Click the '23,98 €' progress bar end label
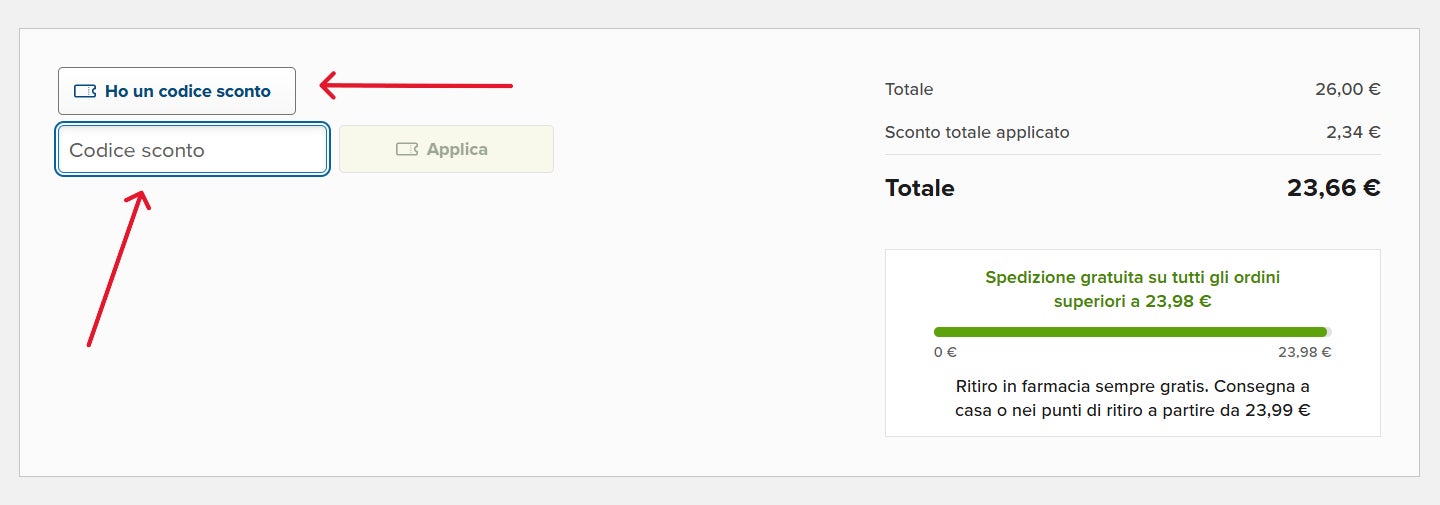The image size is (1440, 505). click(x=1304, y=352)
